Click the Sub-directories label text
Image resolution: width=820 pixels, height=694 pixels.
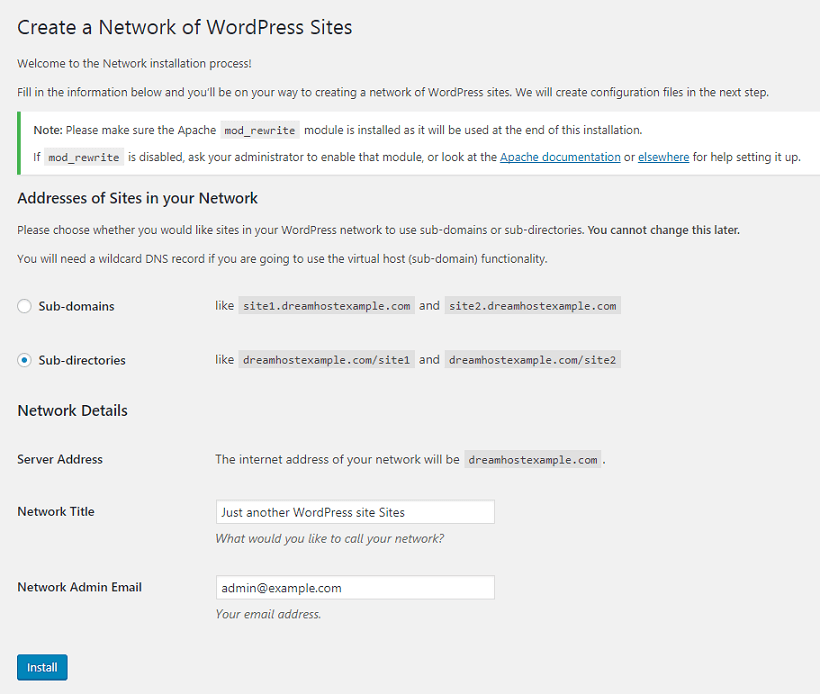pos(82,360)
